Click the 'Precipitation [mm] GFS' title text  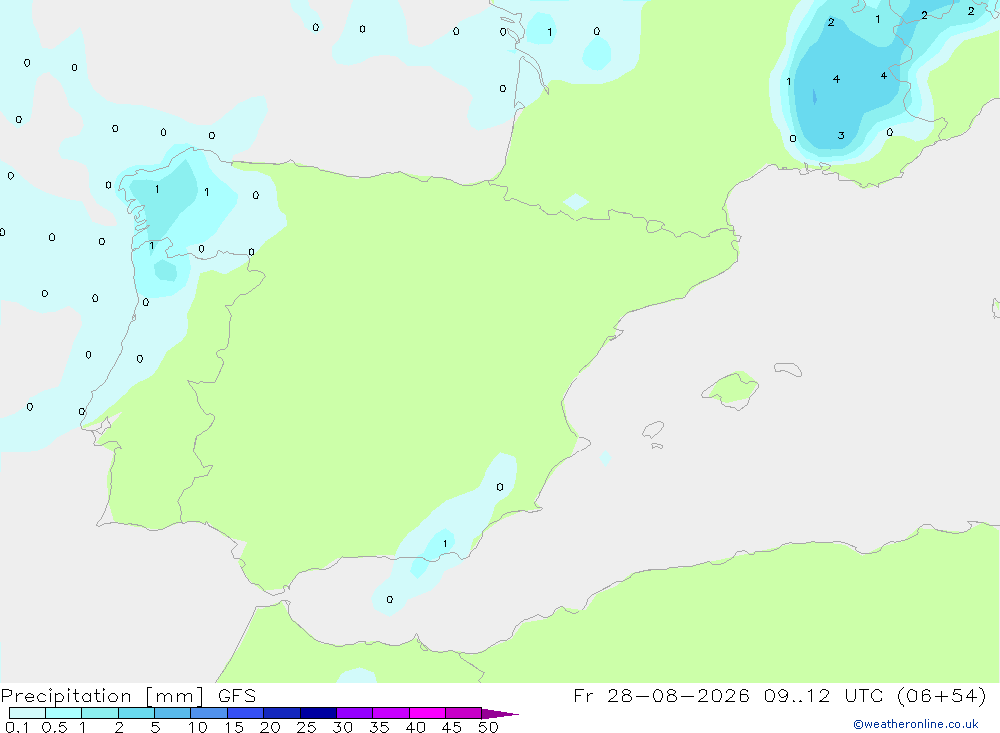128,696
